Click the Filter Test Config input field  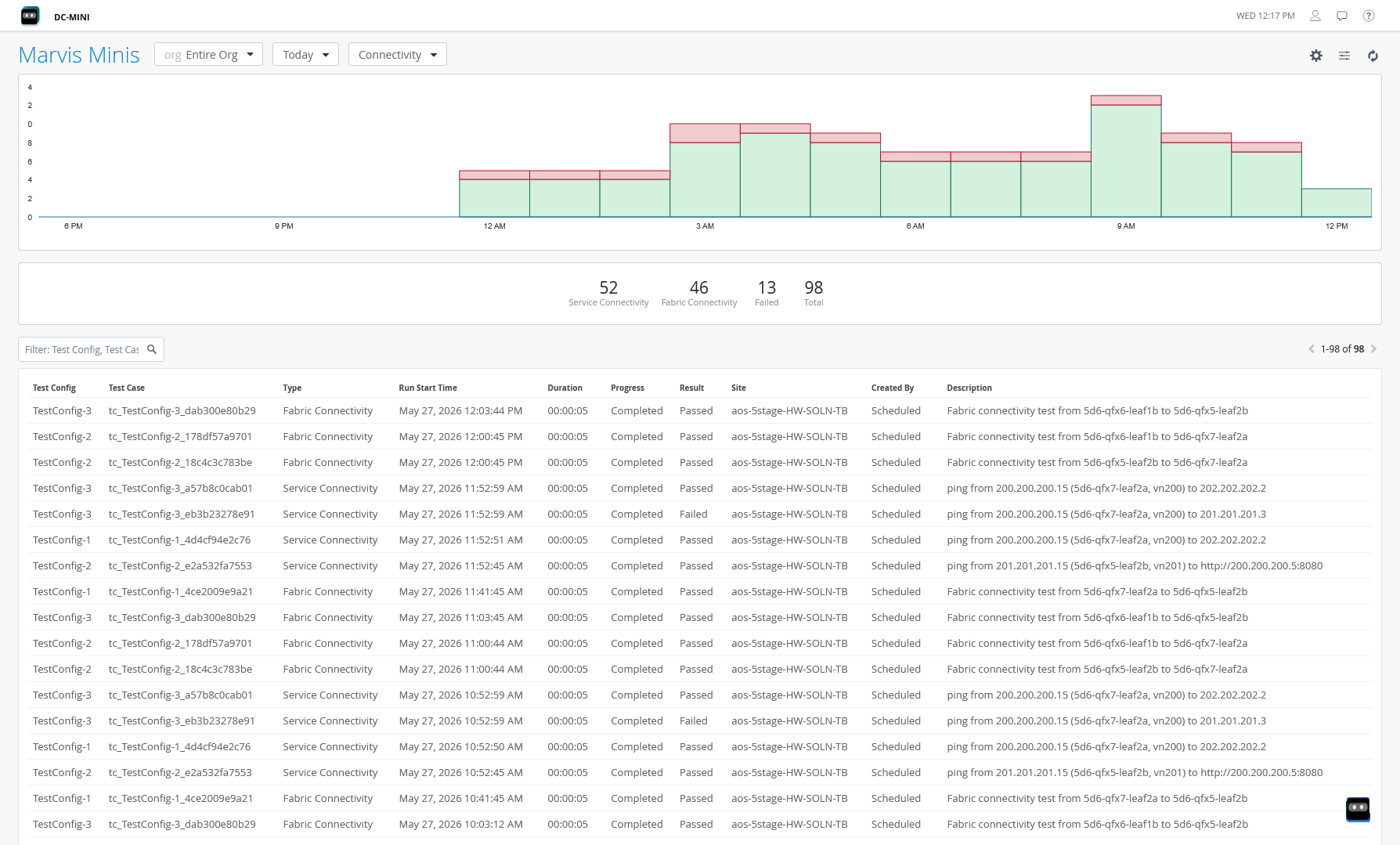[x=82, y=349]
